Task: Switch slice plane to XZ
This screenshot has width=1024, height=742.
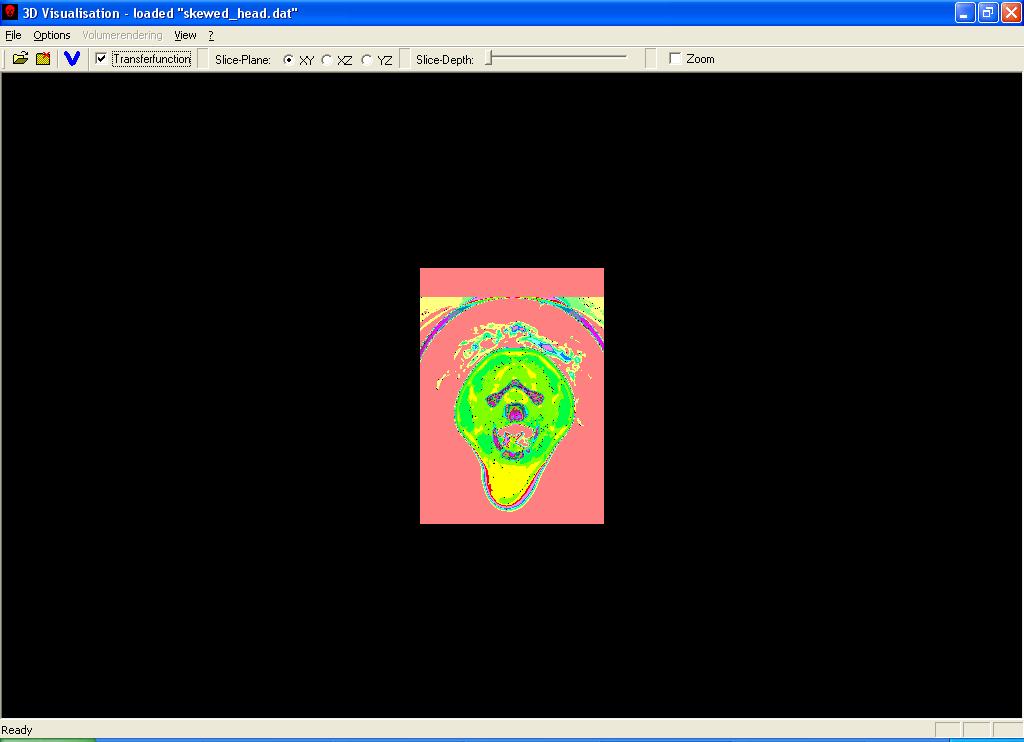Action: [x=327, y=60]
